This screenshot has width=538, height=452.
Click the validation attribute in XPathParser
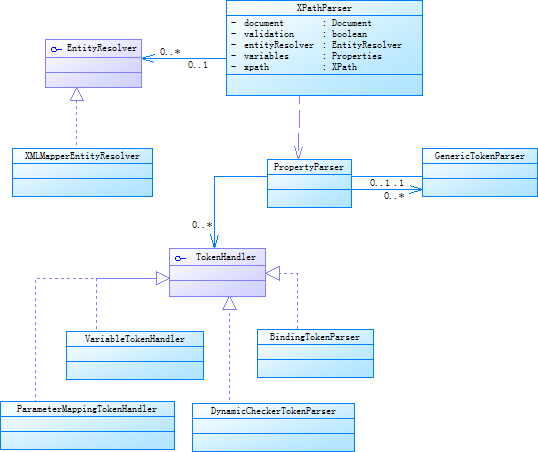[269, 34]
